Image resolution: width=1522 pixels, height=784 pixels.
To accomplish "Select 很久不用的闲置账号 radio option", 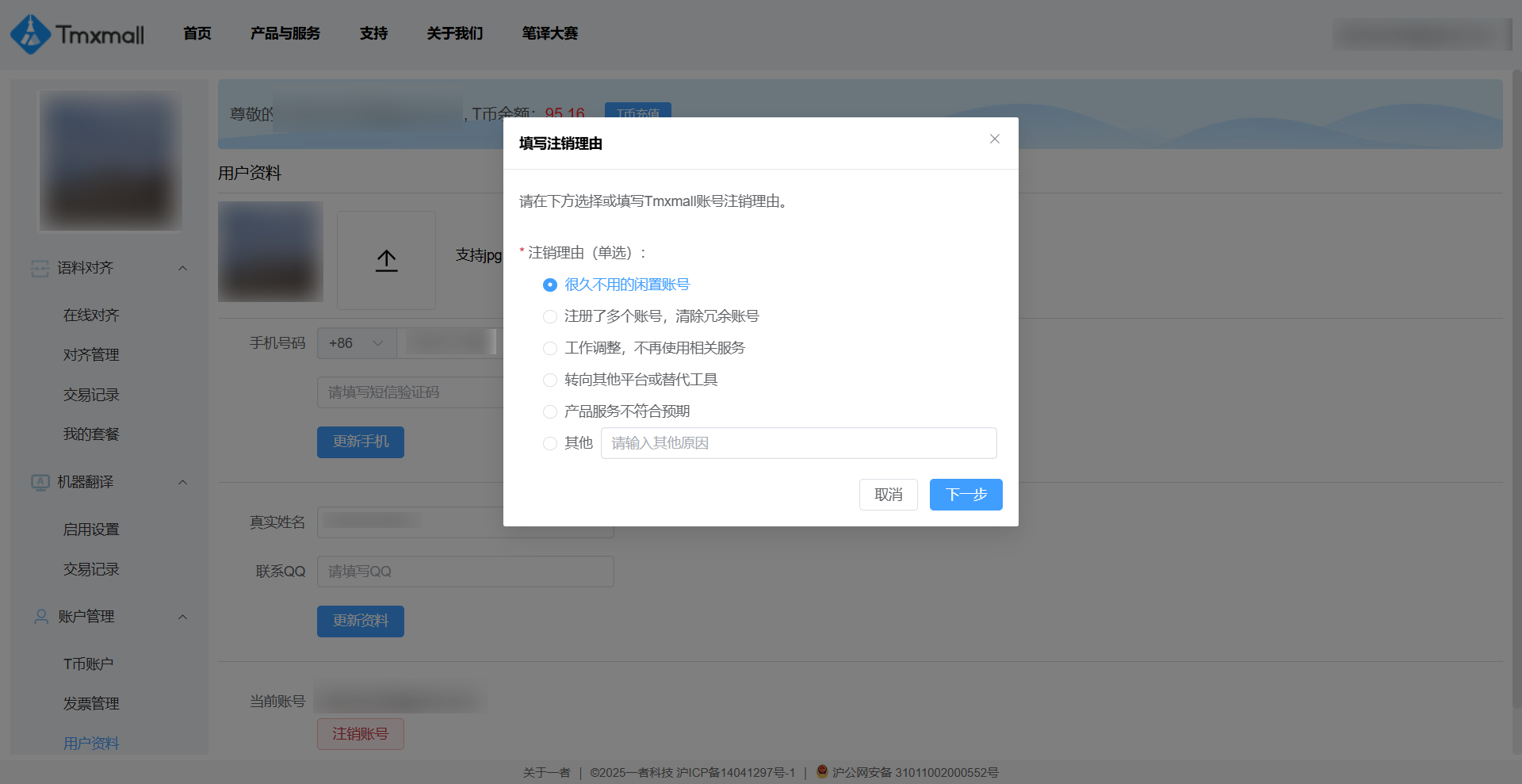I will pyautogui.click(x=550, y=285).
